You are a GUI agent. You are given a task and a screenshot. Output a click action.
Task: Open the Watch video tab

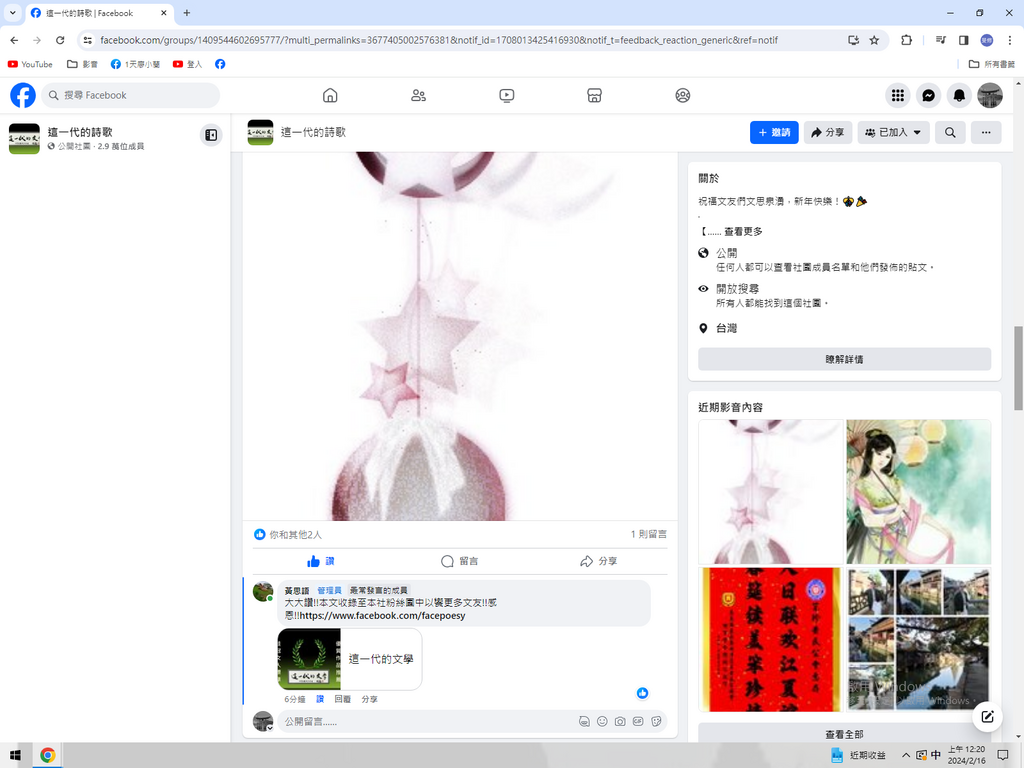click(507, 95)
